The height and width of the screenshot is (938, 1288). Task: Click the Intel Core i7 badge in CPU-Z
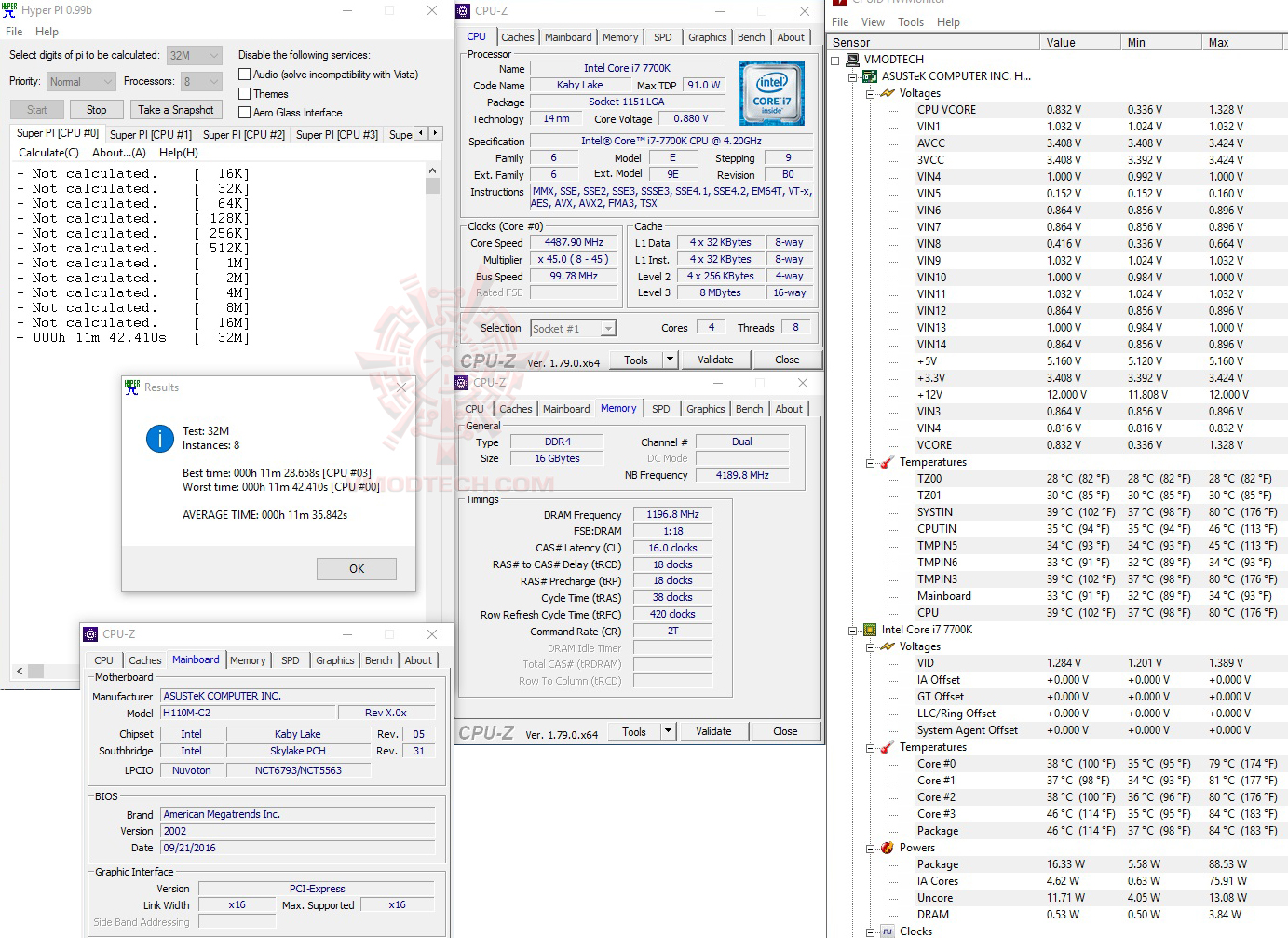(x=771, y=92)
